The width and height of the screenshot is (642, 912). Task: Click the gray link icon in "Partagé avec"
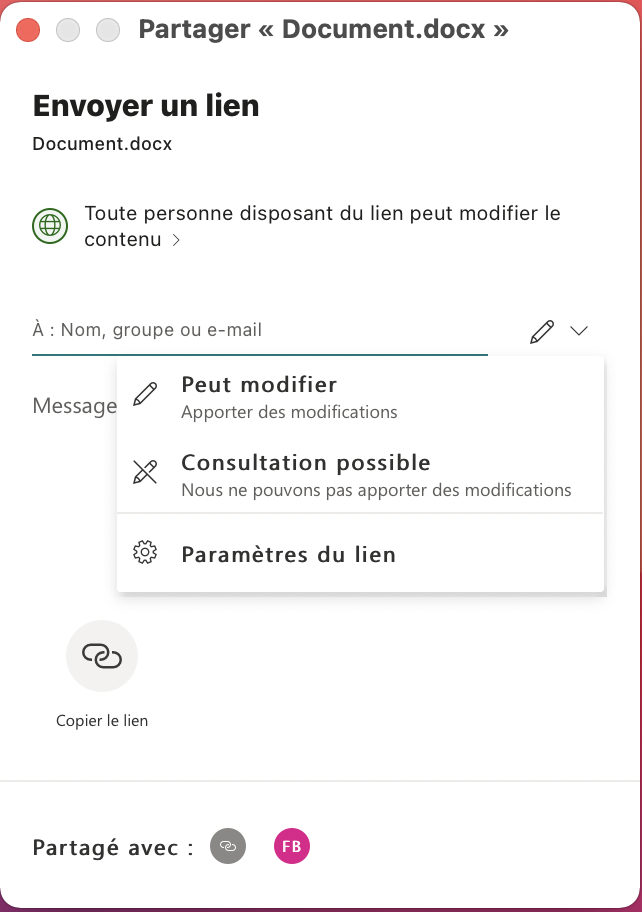(228, 847)
